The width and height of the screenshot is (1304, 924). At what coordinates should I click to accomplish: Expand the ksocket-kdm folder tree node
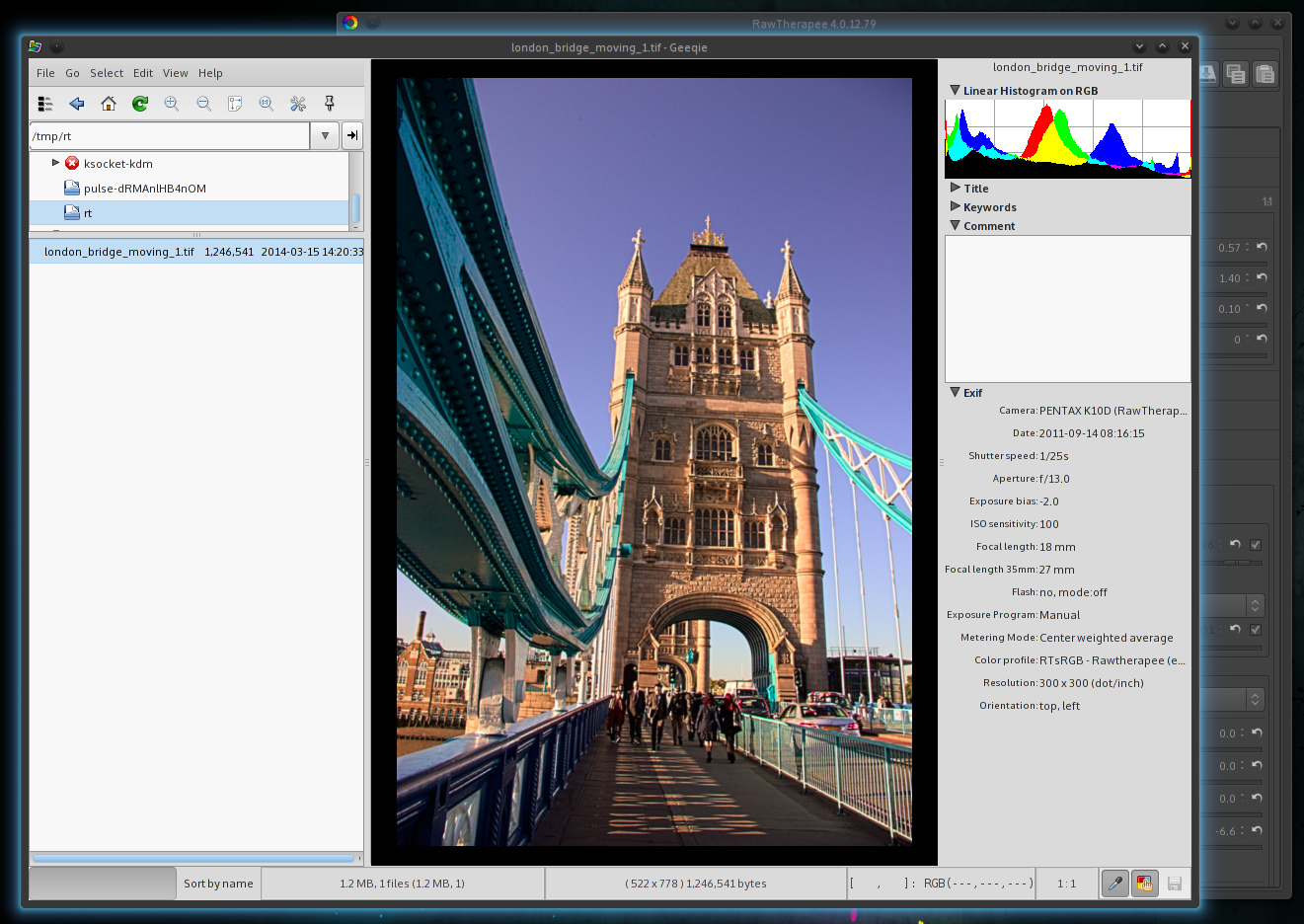(55, 163)
